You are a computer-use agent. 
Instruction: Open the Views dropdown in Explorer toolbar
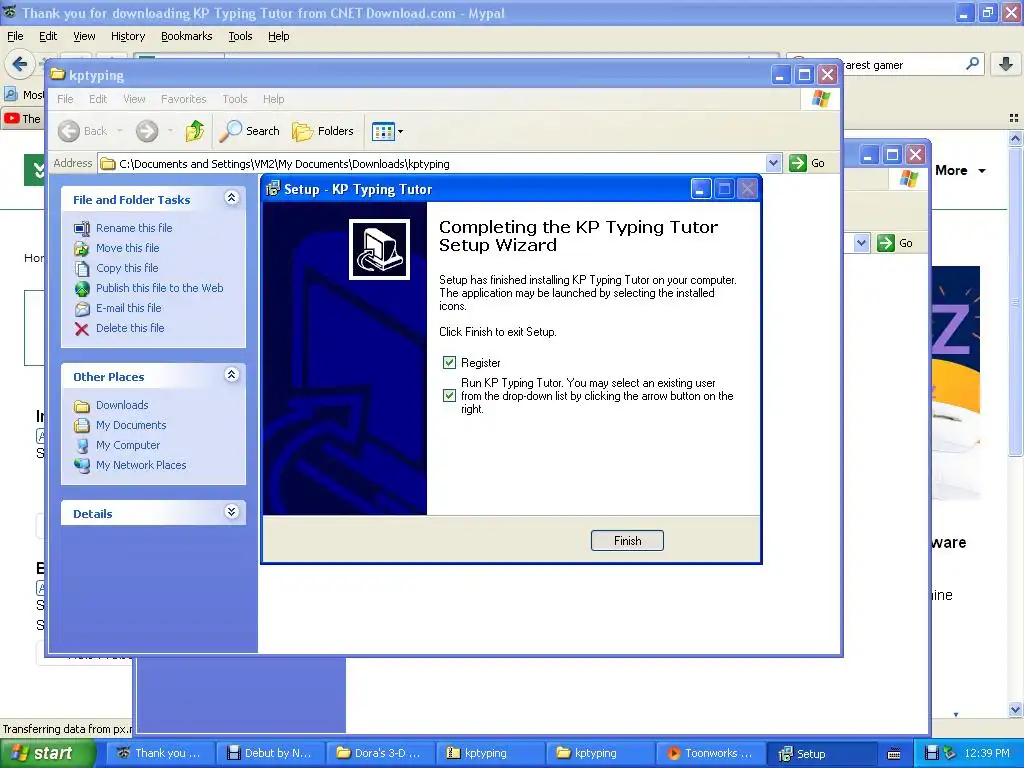pyautogui.click(x=387, y=131)
